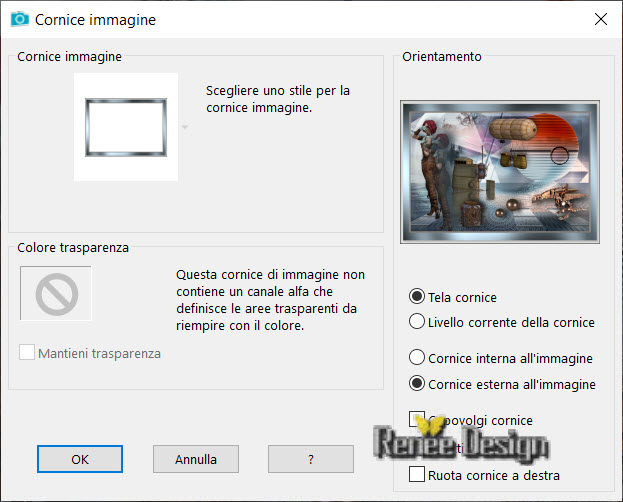Confirm with the OK button

(x=80, y=459)
